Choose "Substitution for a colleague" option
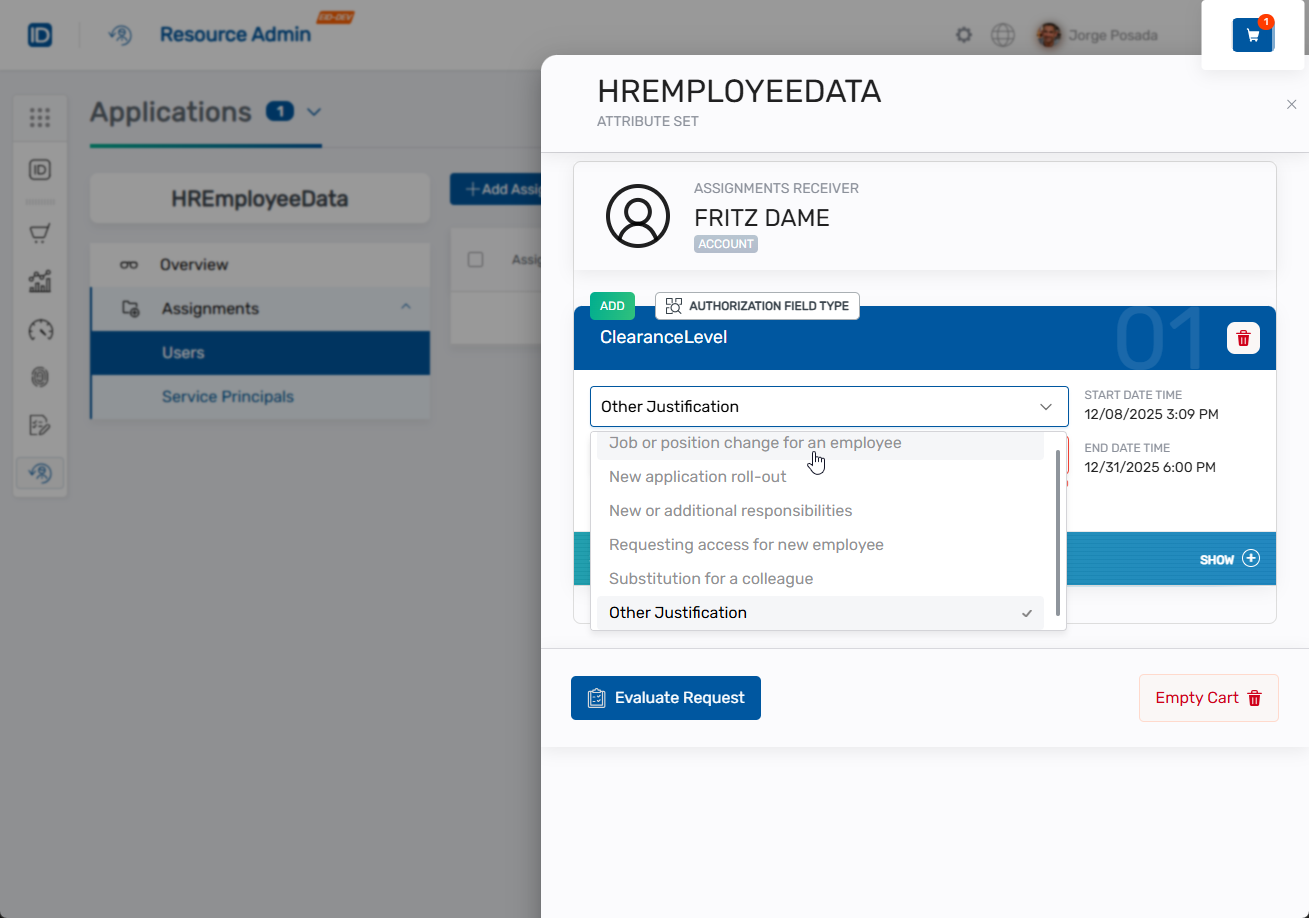Image resolution: width=1309 pixels, height=918 pixels. pyautogui.click(x=710, y=579)
